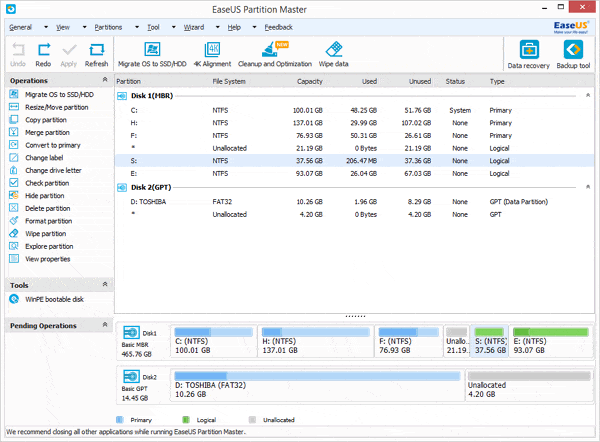Open the General menu
The image size is (600, 442).
click(21, 27)
